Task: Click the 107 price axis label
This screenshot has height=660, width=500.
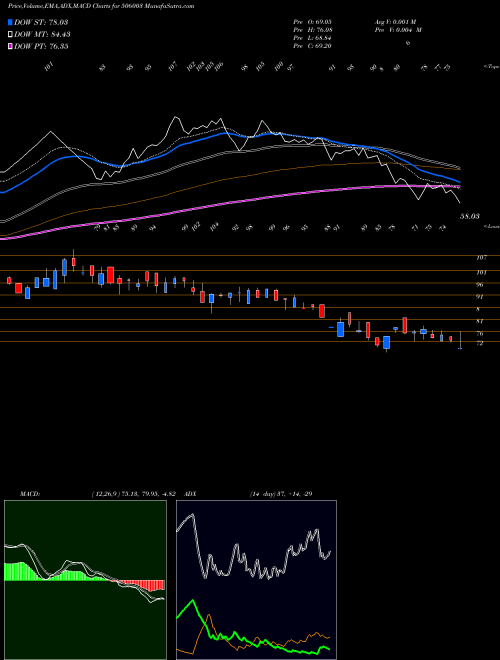Action: tap(481, 258)
